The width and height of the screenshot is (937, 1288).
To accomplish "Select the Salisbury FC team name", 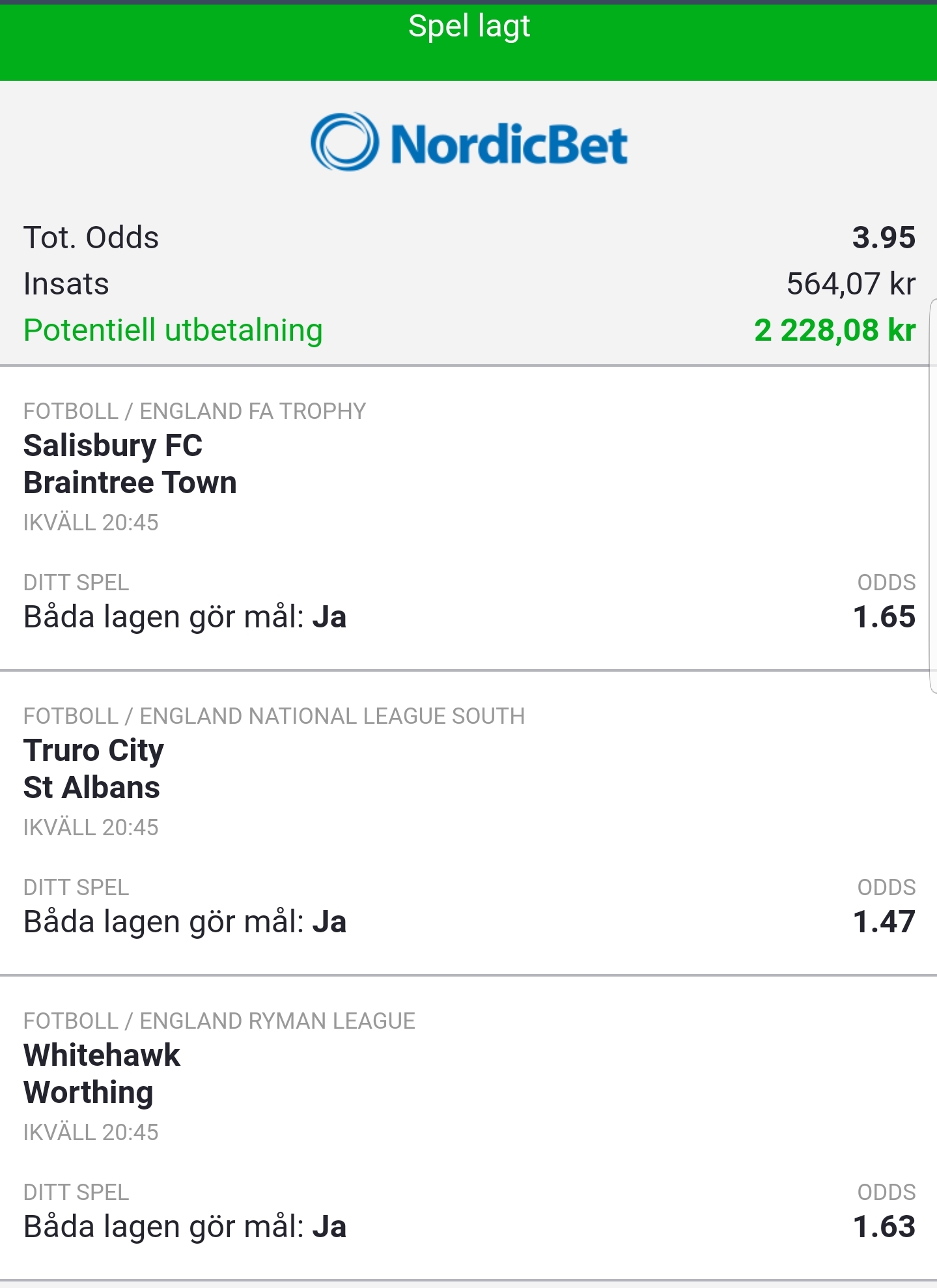I will coord(113,446).
